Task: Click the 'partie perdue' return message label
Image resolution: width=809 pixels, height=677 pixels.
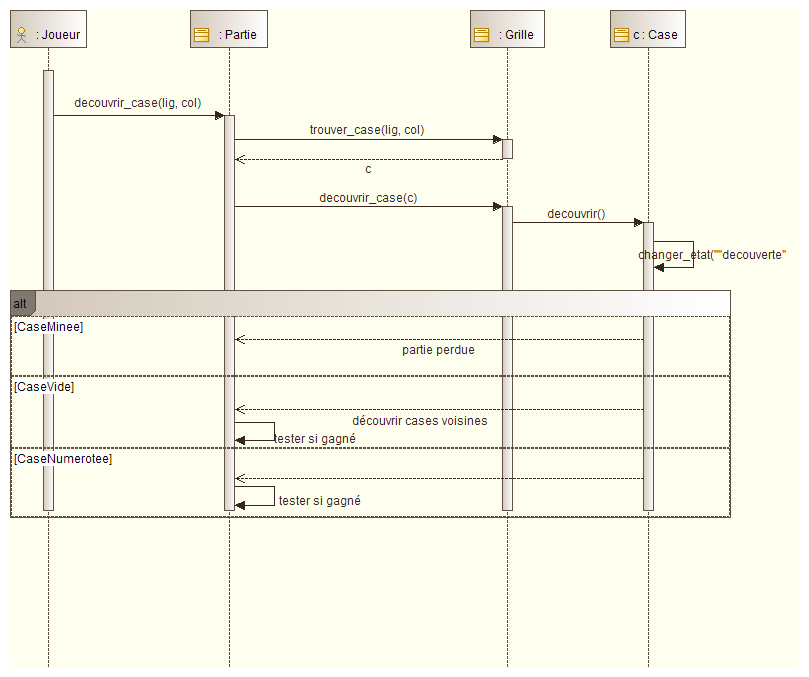Action: (438, 350)
